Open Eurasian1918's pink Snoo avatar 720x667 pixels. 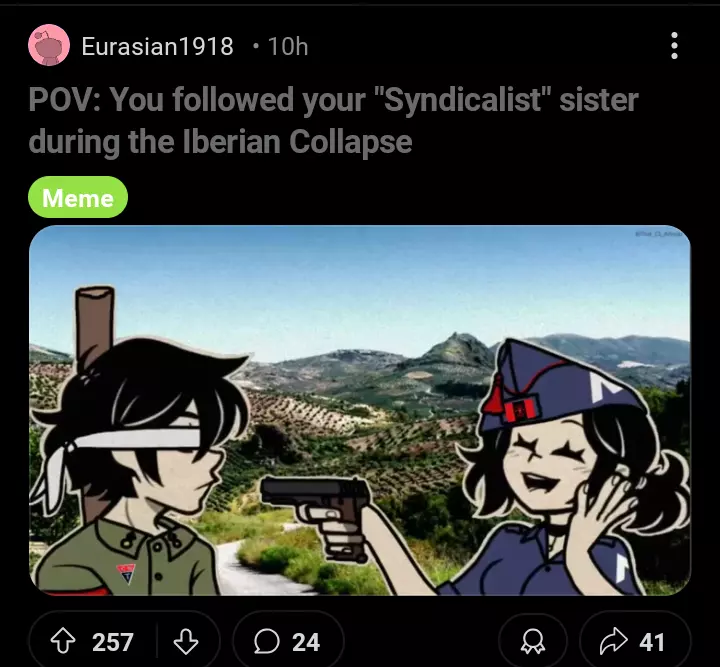click(x=49, y=45)
